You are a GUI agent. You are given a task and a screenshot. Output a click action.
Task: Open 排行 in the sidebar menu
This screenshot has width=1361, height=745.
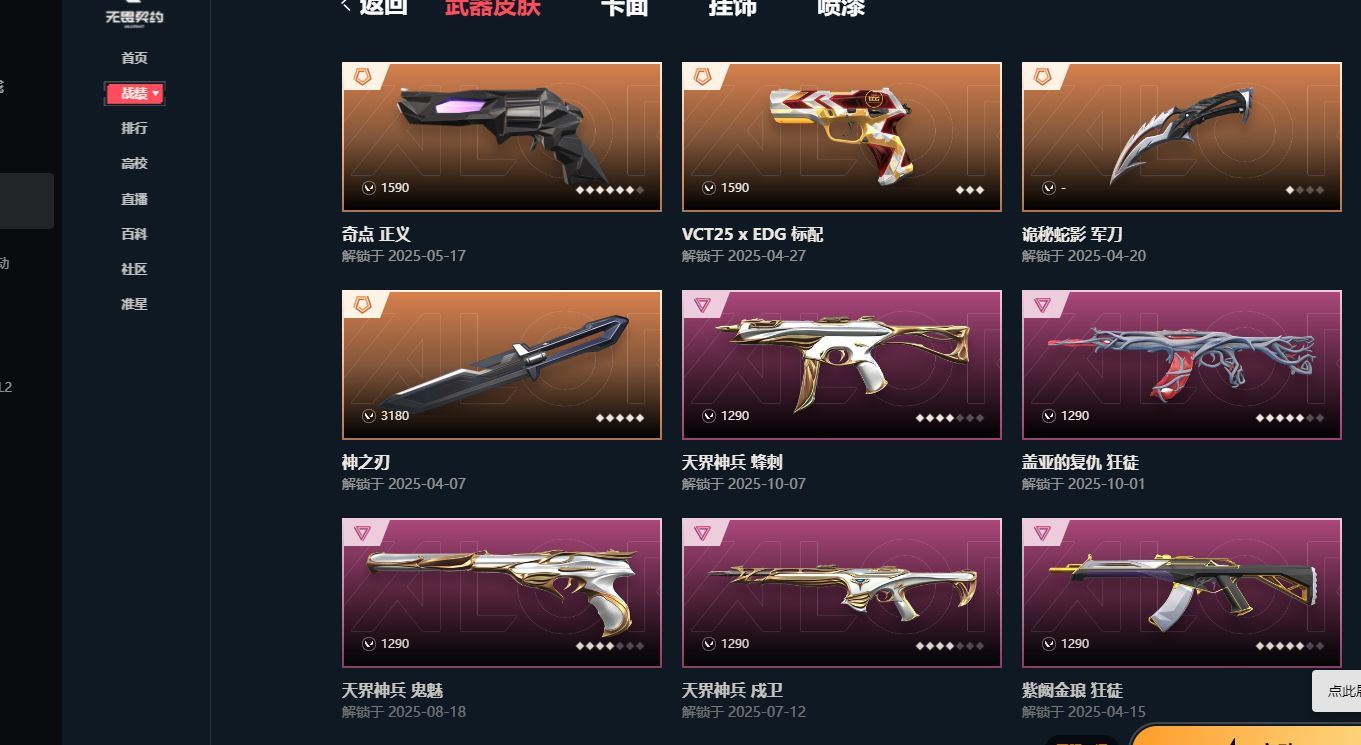(134, 128)
